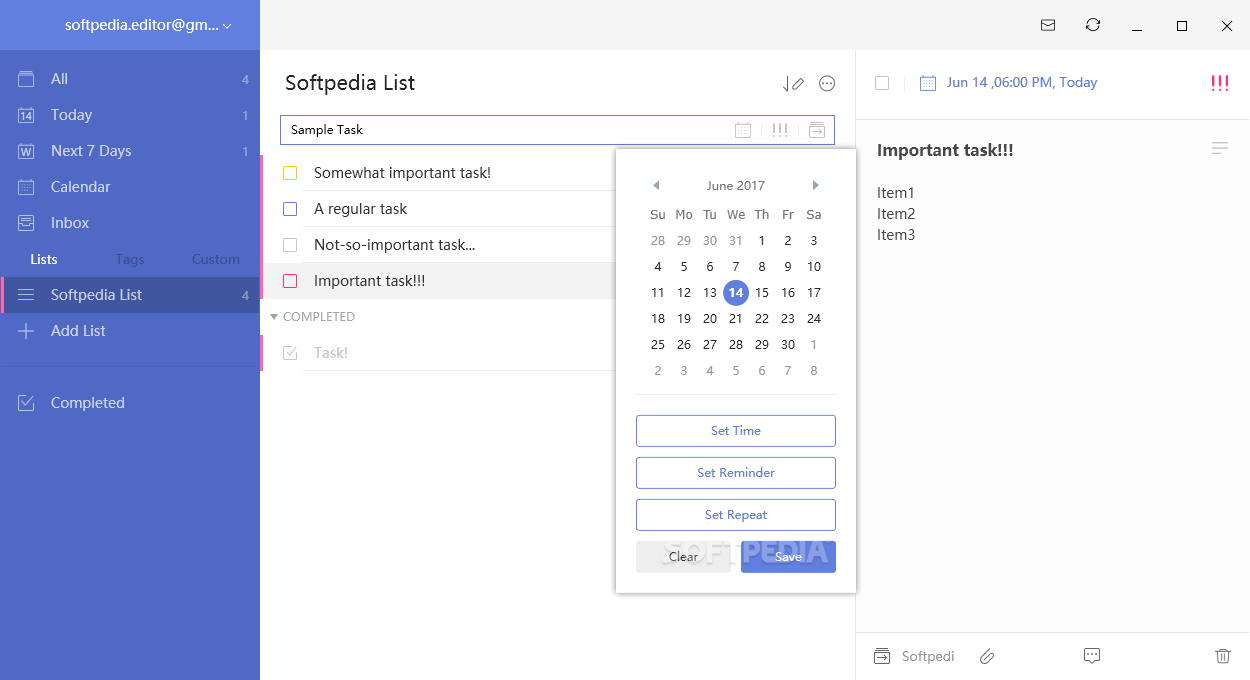Check the 'Somewhat important task!' checkbox
Viewport: 1250px width, 680px height.
point(290,173)
